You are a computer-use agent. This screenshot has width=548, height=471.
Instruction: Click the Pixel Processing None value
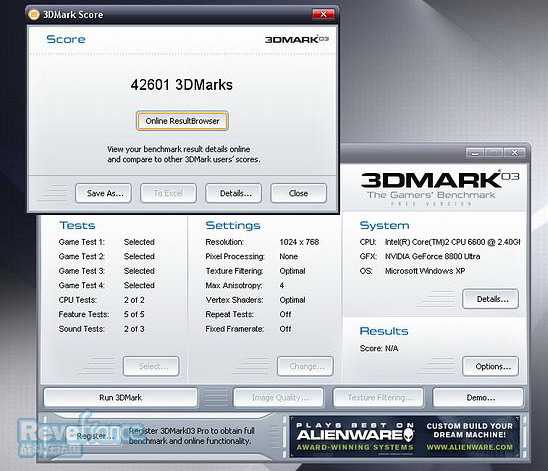click(289, 256)
